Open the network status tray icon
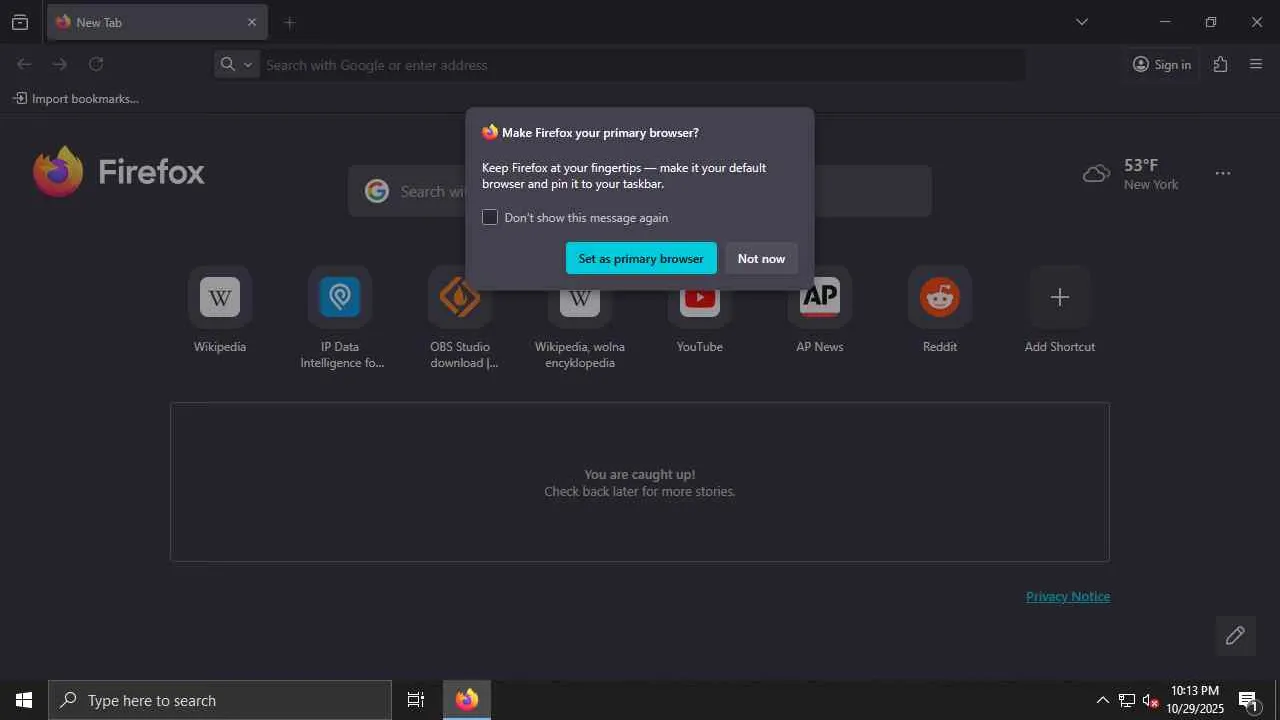1280x720 pixels. 1127,700
